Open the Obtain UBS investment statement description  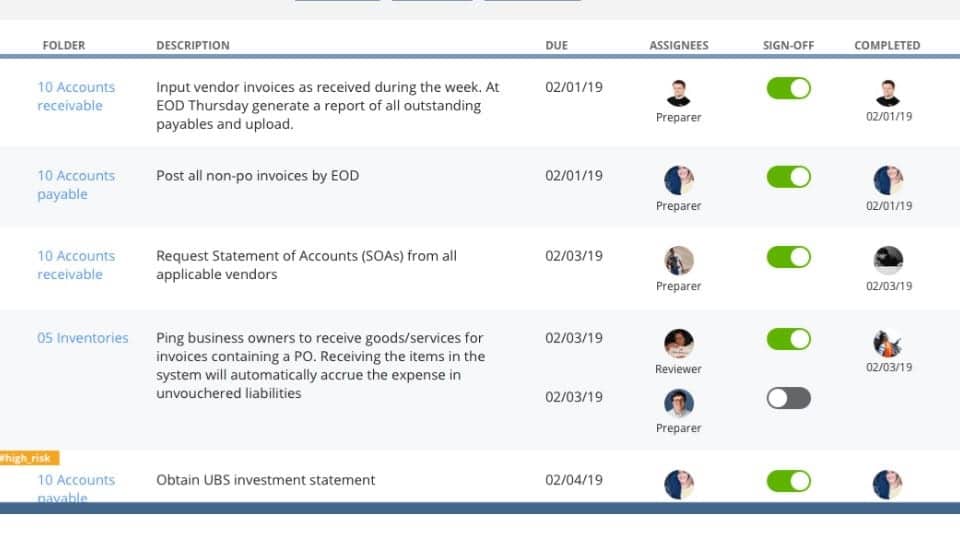pyautogui.click(x=266, y=480)
